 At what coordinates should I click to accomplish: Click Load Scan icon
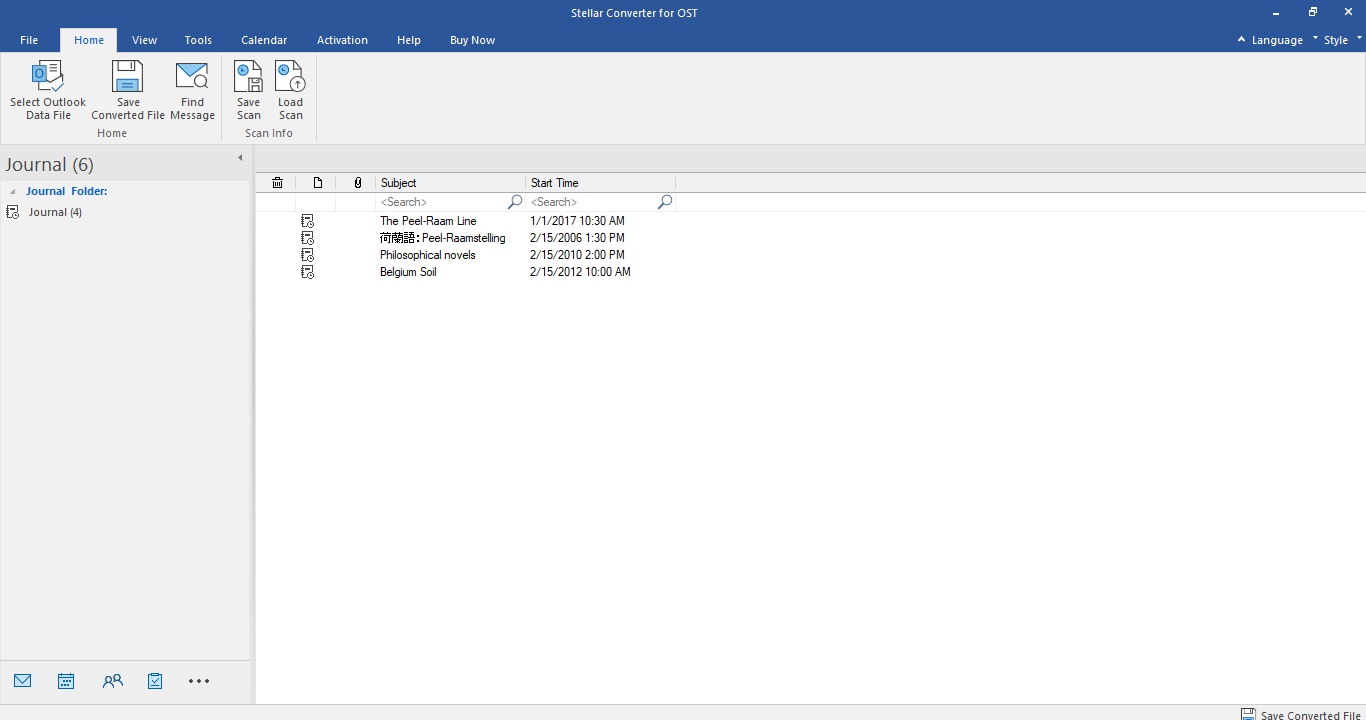pyautogui.click(x=290, y=77)
